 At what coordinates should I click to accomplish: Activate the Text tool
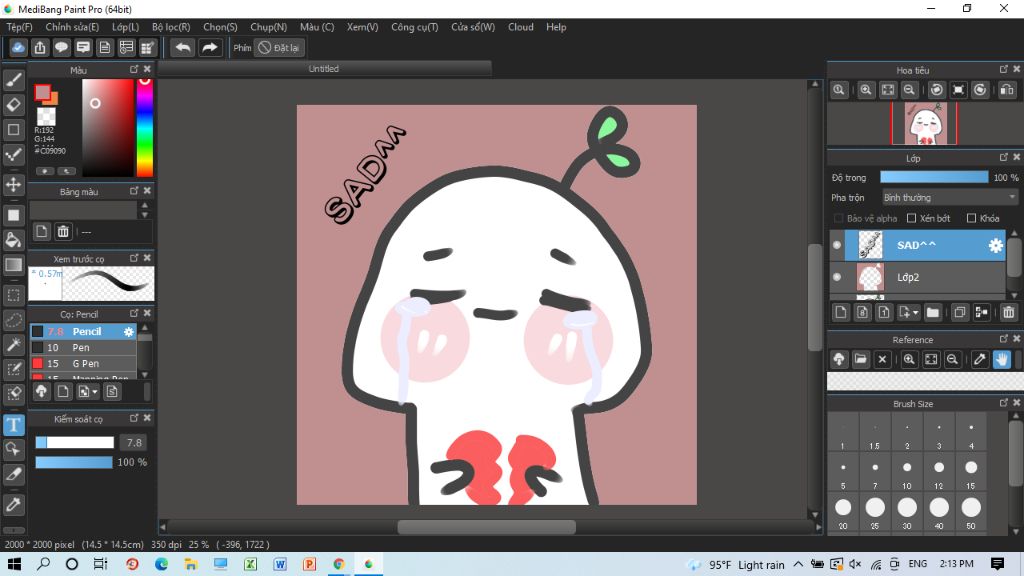[14, 425]
